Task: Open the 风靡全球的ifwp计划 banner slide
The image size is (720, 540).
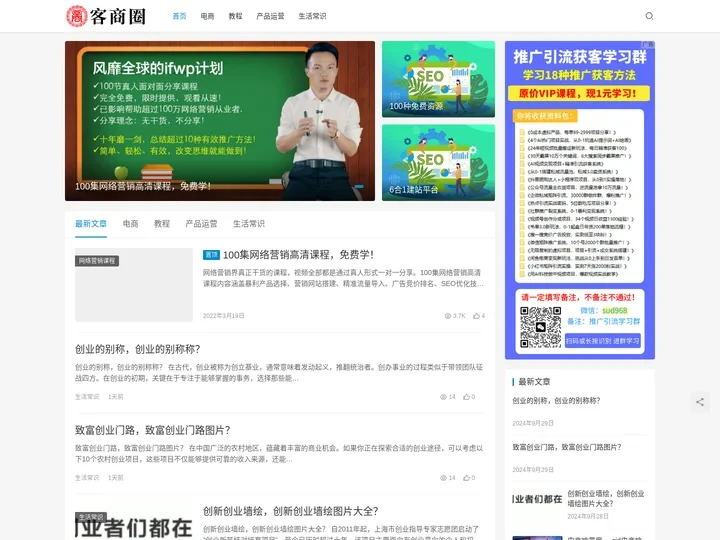Action: (220, 121)
